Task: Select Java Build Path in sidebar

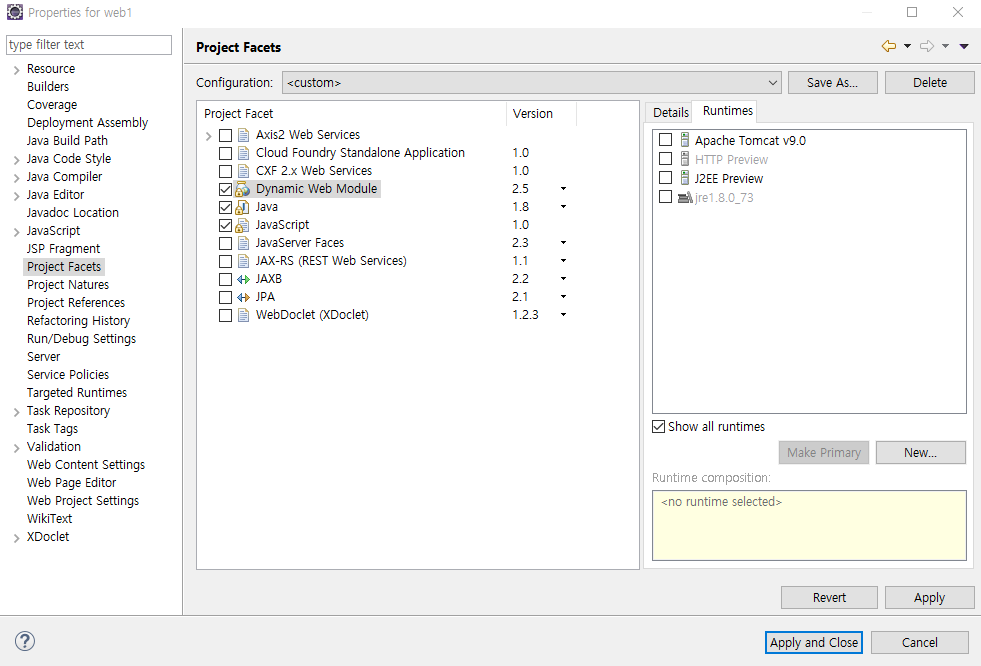Action: click(67, 141)
